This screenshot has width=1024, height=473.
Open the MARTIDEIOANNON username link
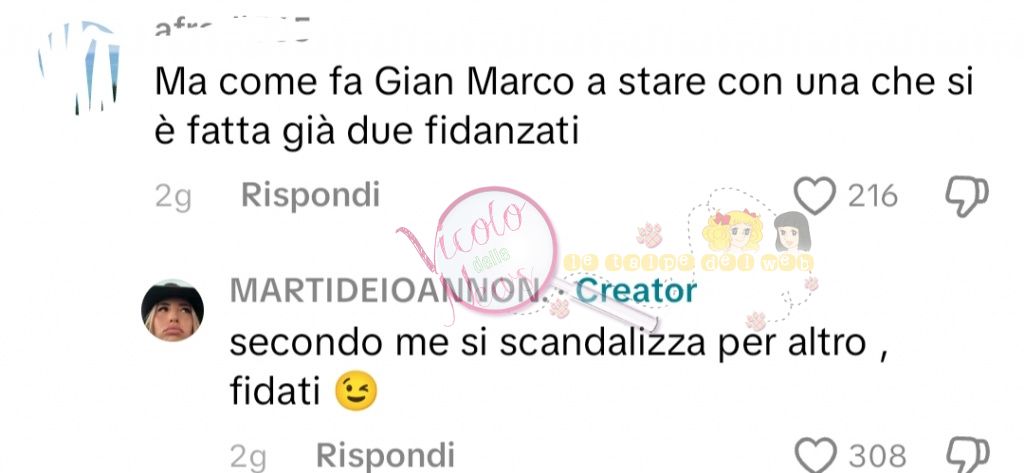(x=385, y=291)
